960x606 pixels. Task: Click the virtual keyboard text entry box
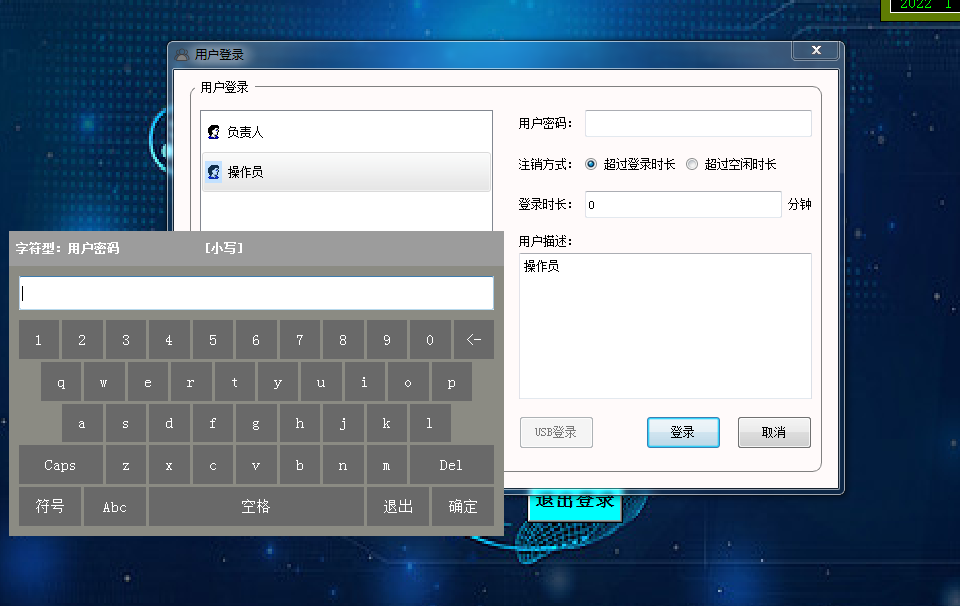point(257,293)
